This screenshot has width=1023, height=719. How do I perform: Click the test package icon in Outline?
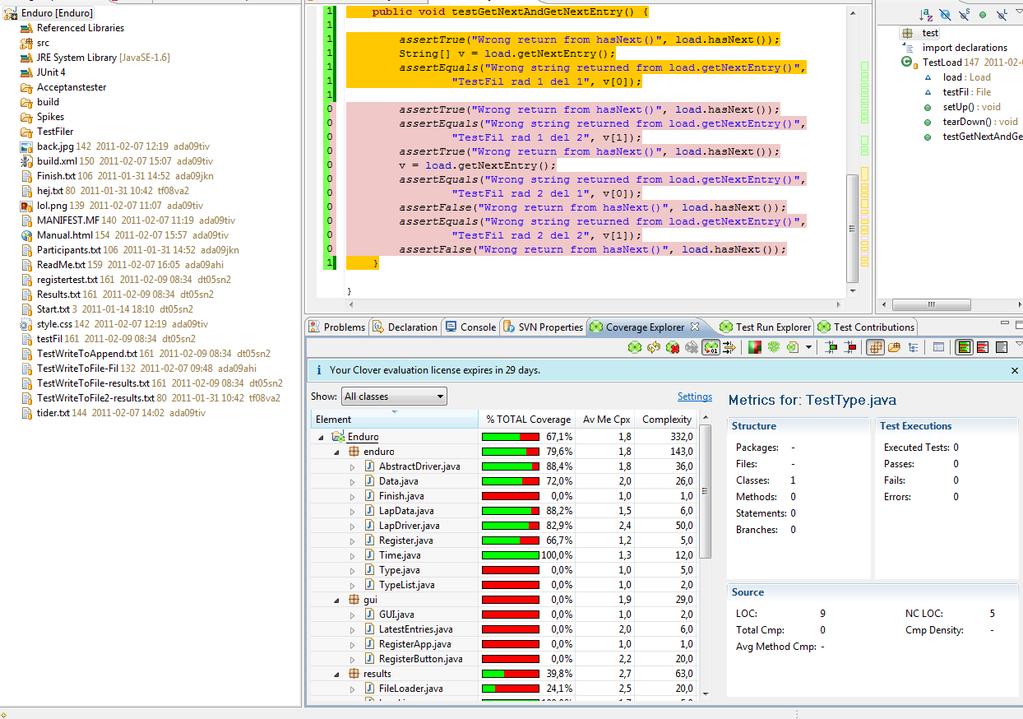908,33
